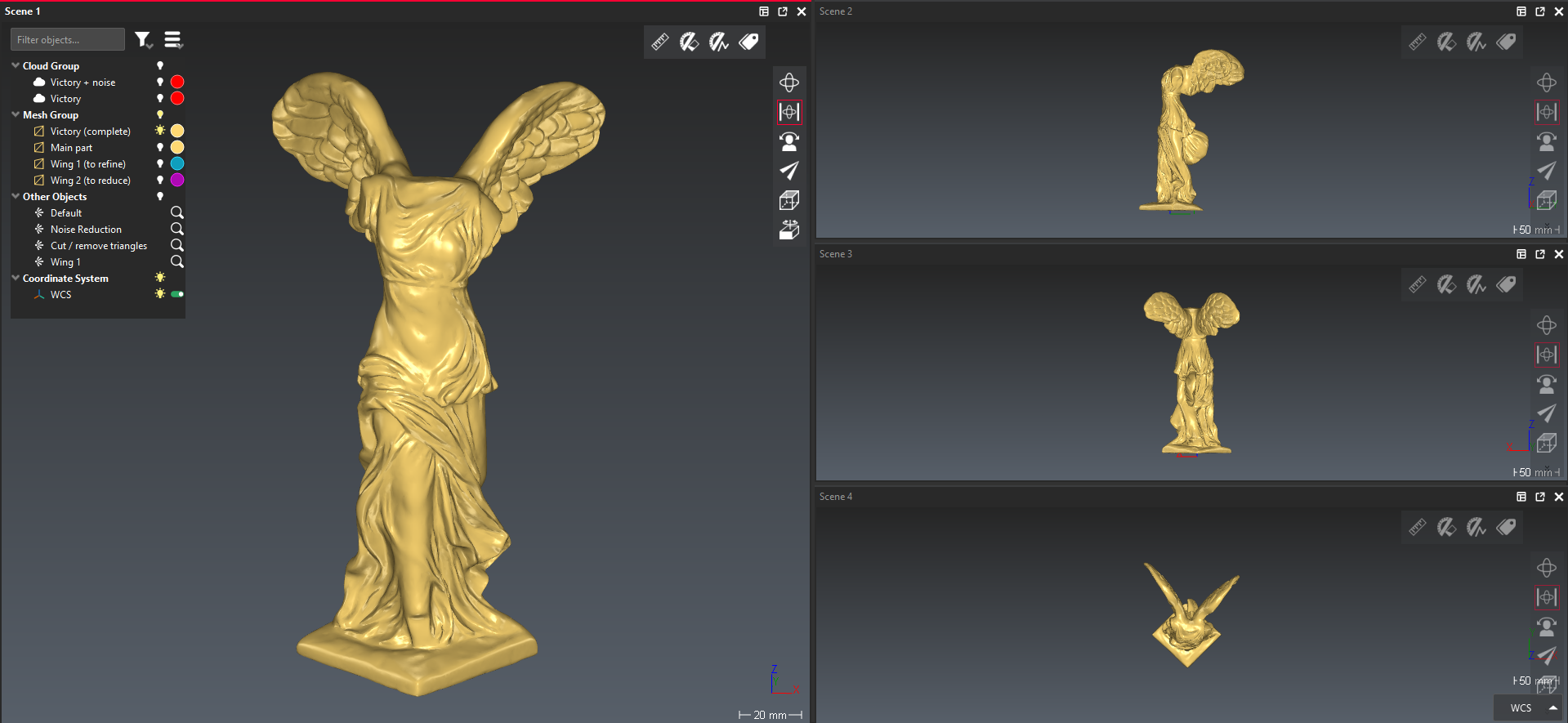
Task: Open the filter funnel dropdown
Action: 144,40
